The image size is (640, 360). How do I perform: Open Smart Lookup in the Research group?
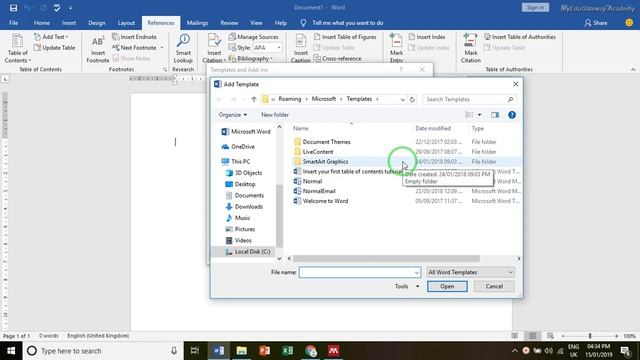[x=183, y=49]
